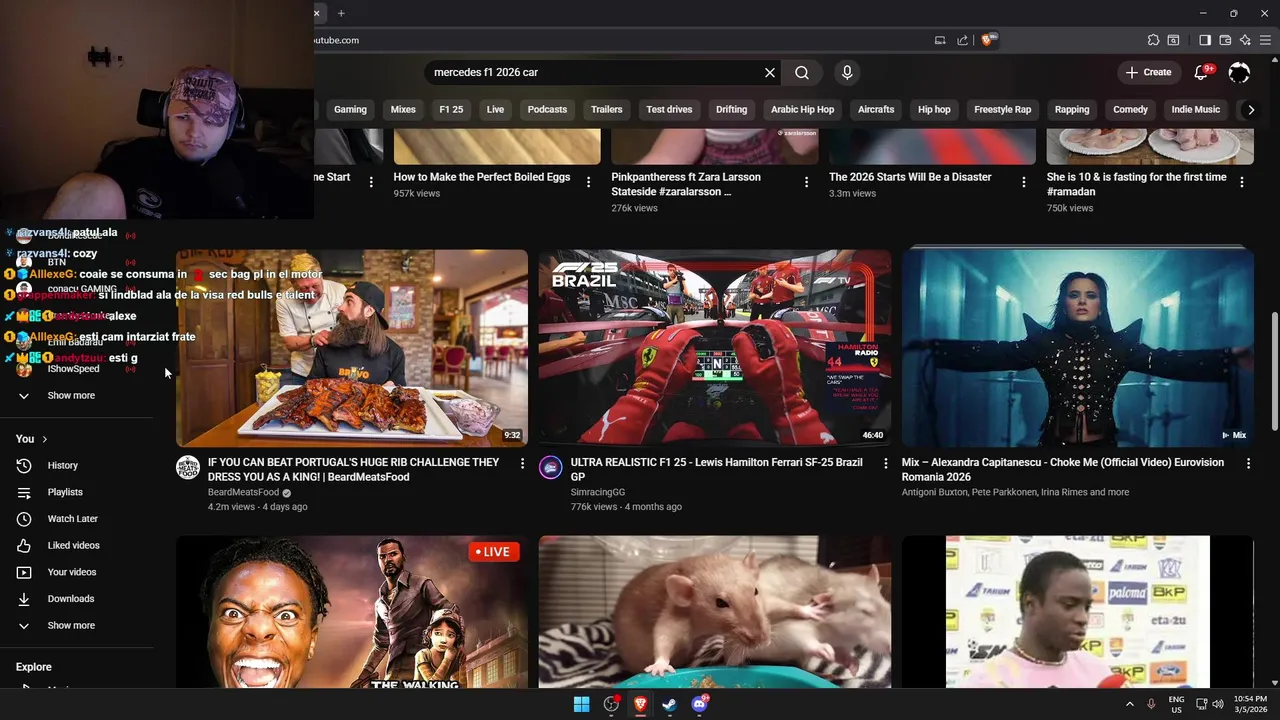Open options for 2026 Starts Disaster video
Screen dimensions: 1280x720
coord(1024,182)
